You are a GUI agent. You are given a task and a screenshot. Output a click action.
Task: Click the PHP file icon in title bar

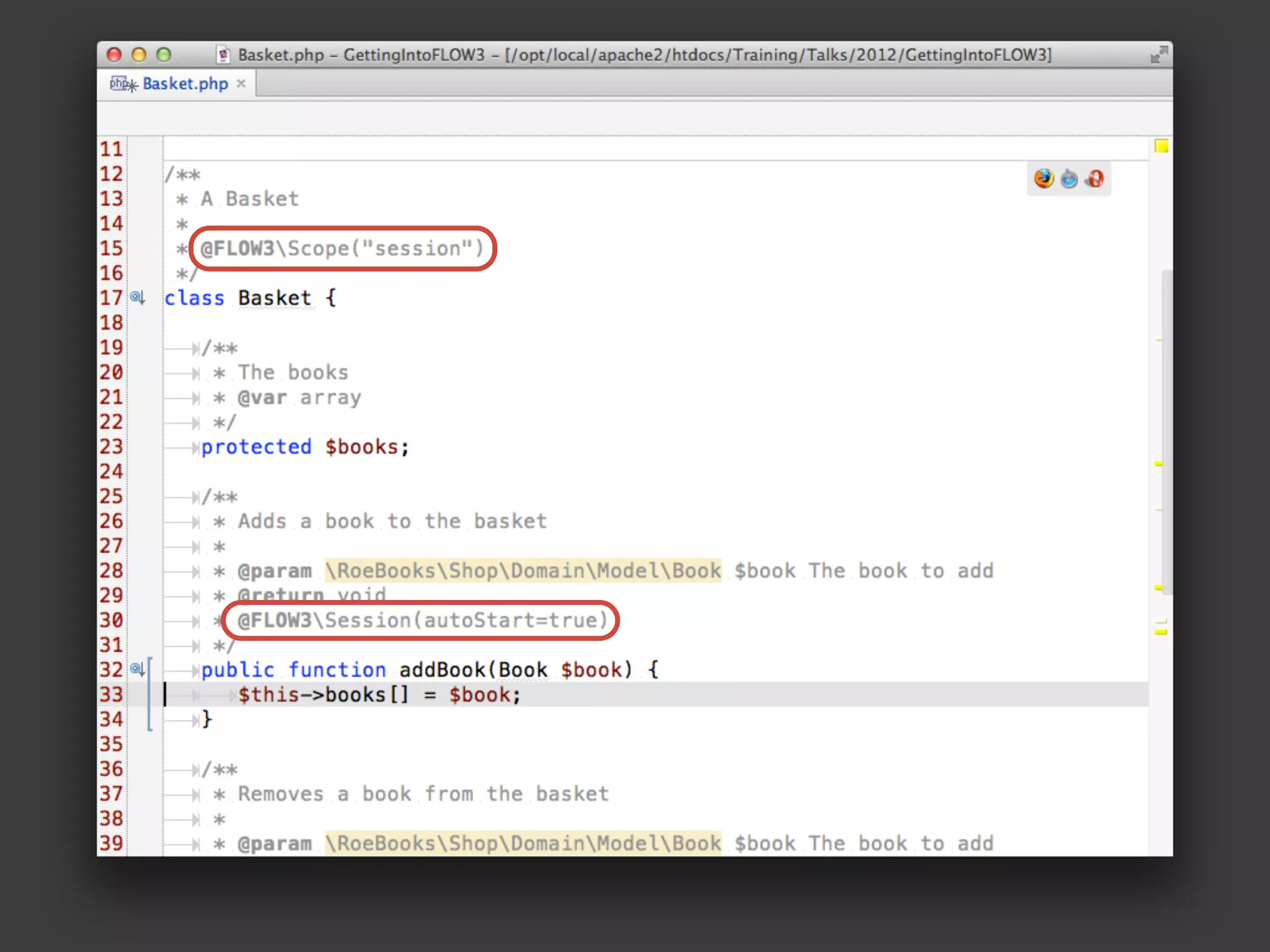[x=223, y=55]
